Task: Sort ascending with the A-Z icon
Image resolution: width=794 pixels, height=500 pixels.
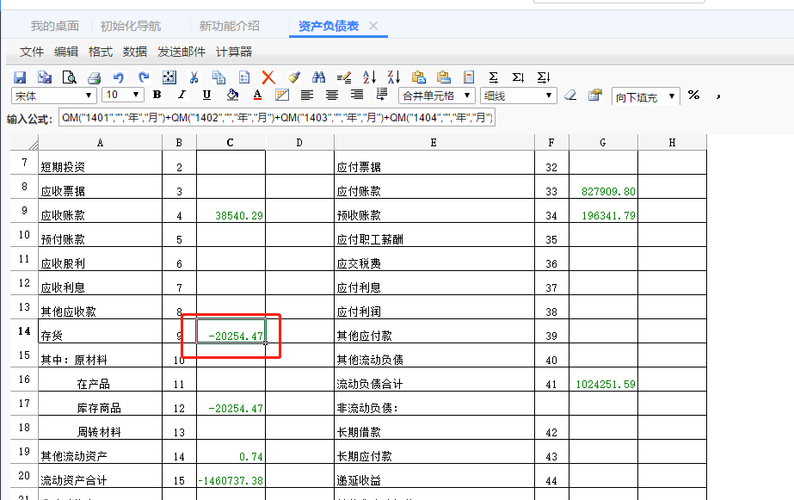Action: 369,77
